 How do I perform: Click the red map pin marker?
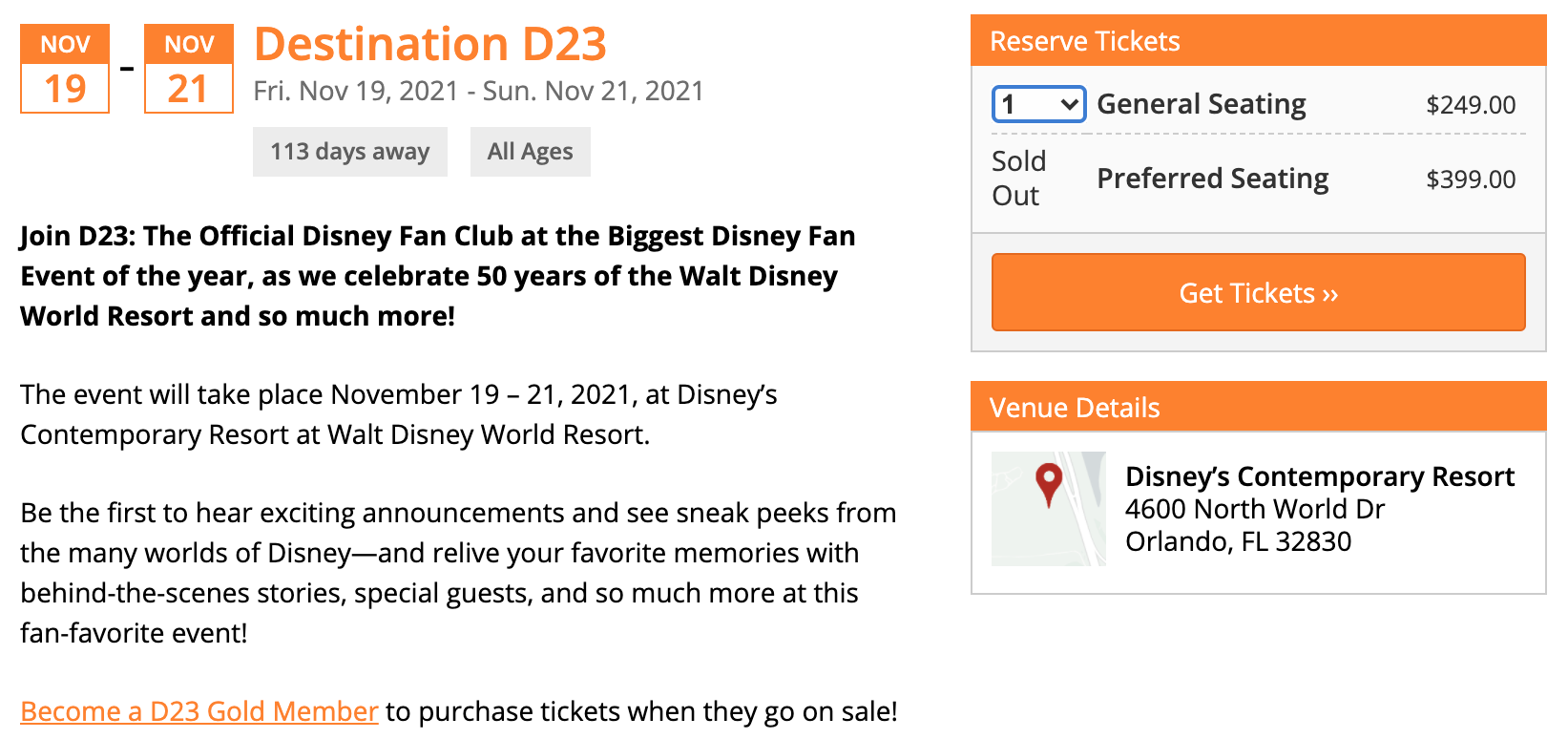click(1049, 482)
